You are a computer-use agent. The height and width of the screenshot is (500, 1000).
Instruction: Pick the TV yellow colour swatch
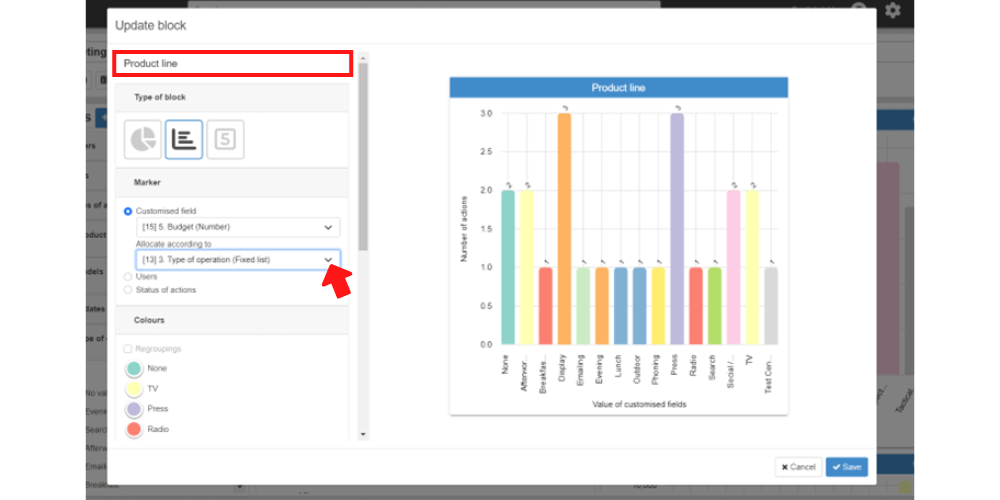point(134,389)
